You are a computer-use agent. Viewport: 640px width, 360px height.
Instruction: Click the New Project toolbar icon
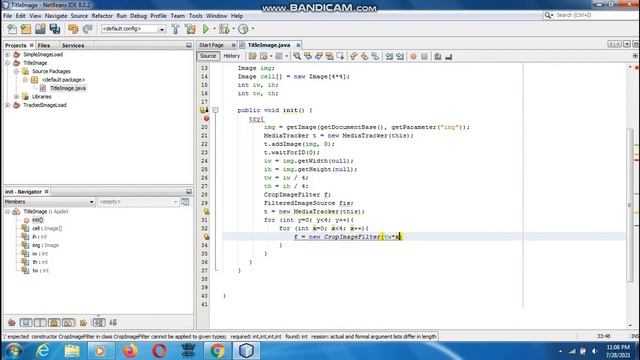point(26,29)
